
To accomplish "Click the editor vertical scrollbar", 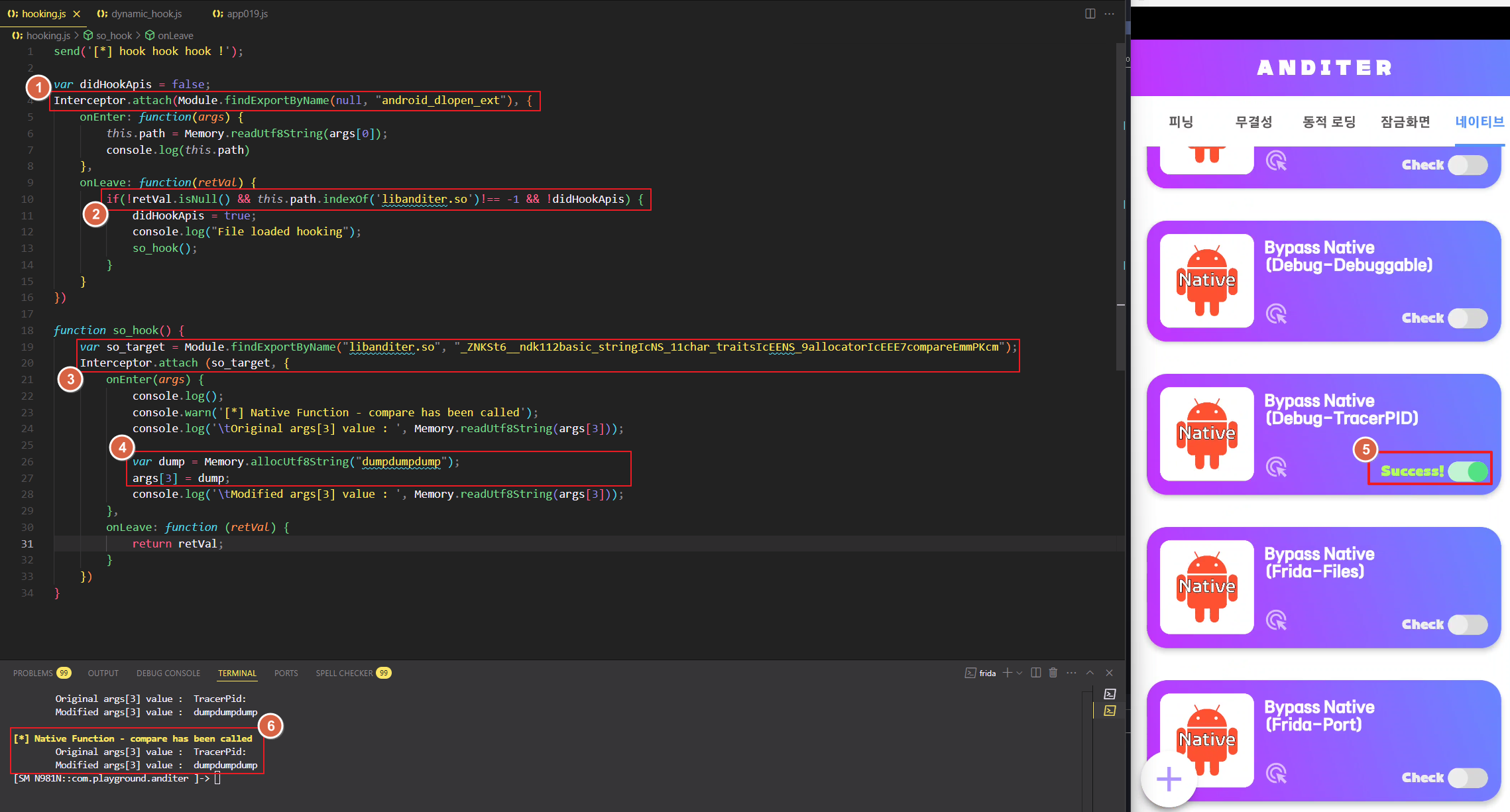I will [x=1121, y=205].
